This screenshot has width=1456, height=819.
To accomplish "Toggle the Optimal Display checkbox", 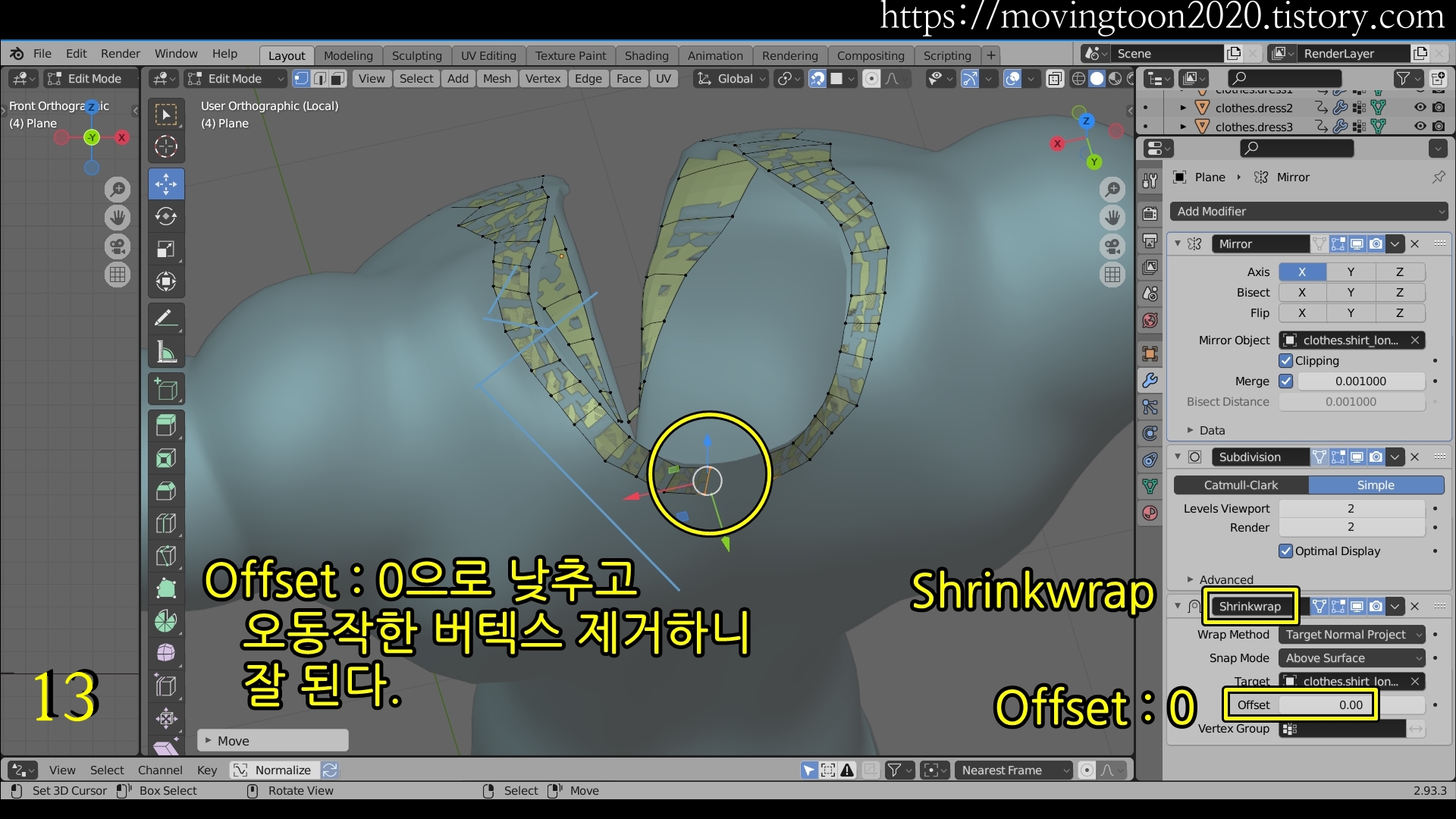I will 1286,551.
